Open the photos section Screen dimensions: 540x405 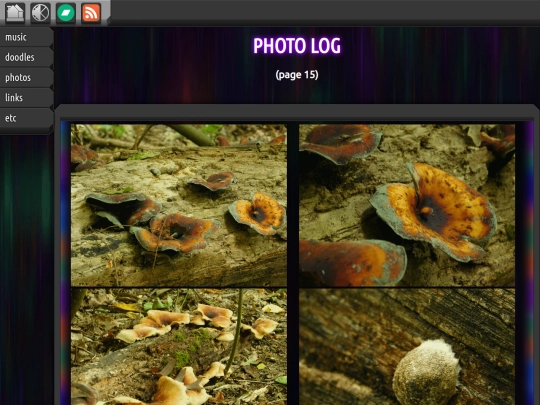(27, 77)
